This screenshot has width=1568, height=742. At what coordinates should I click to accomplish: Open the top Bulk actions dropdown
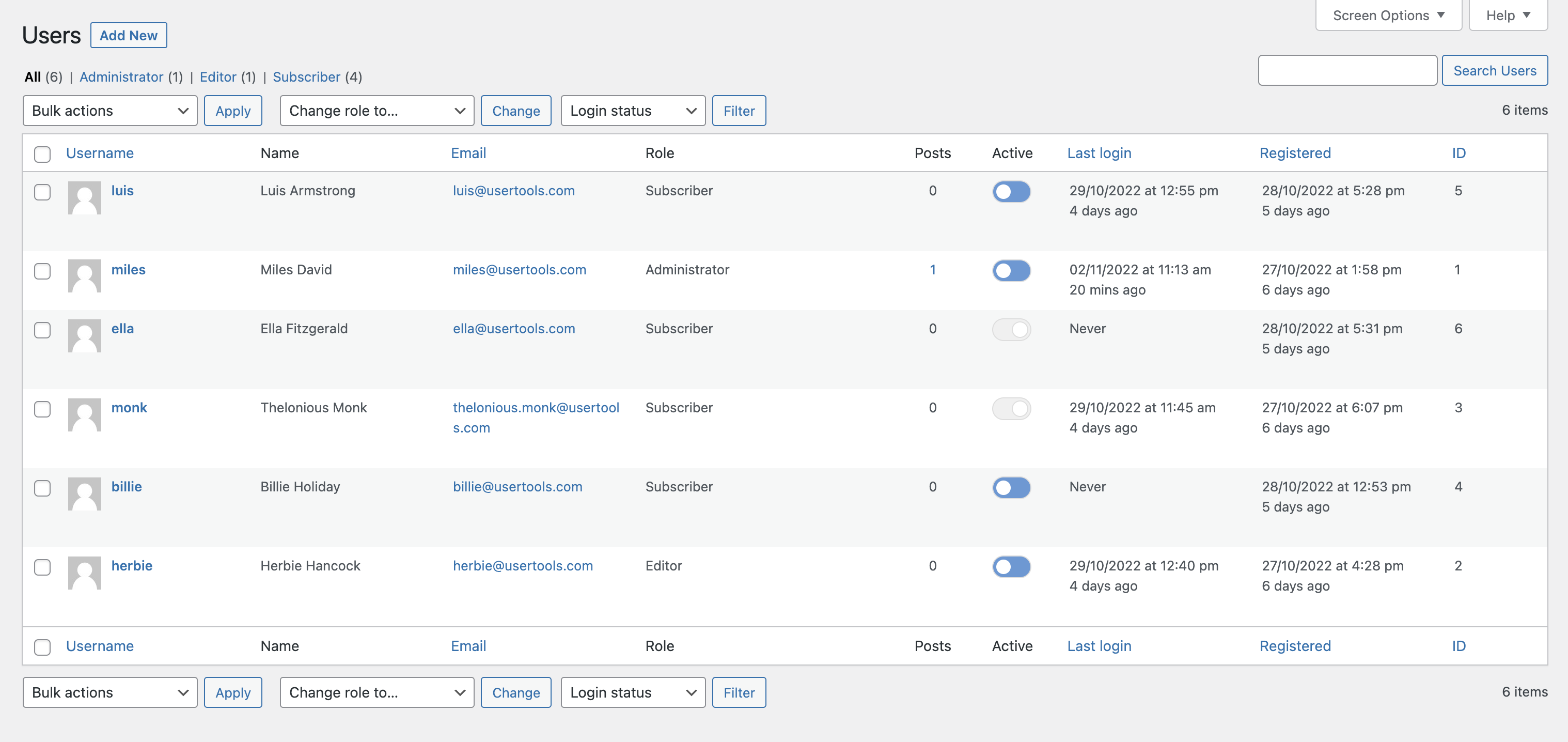tap(109, 111)
